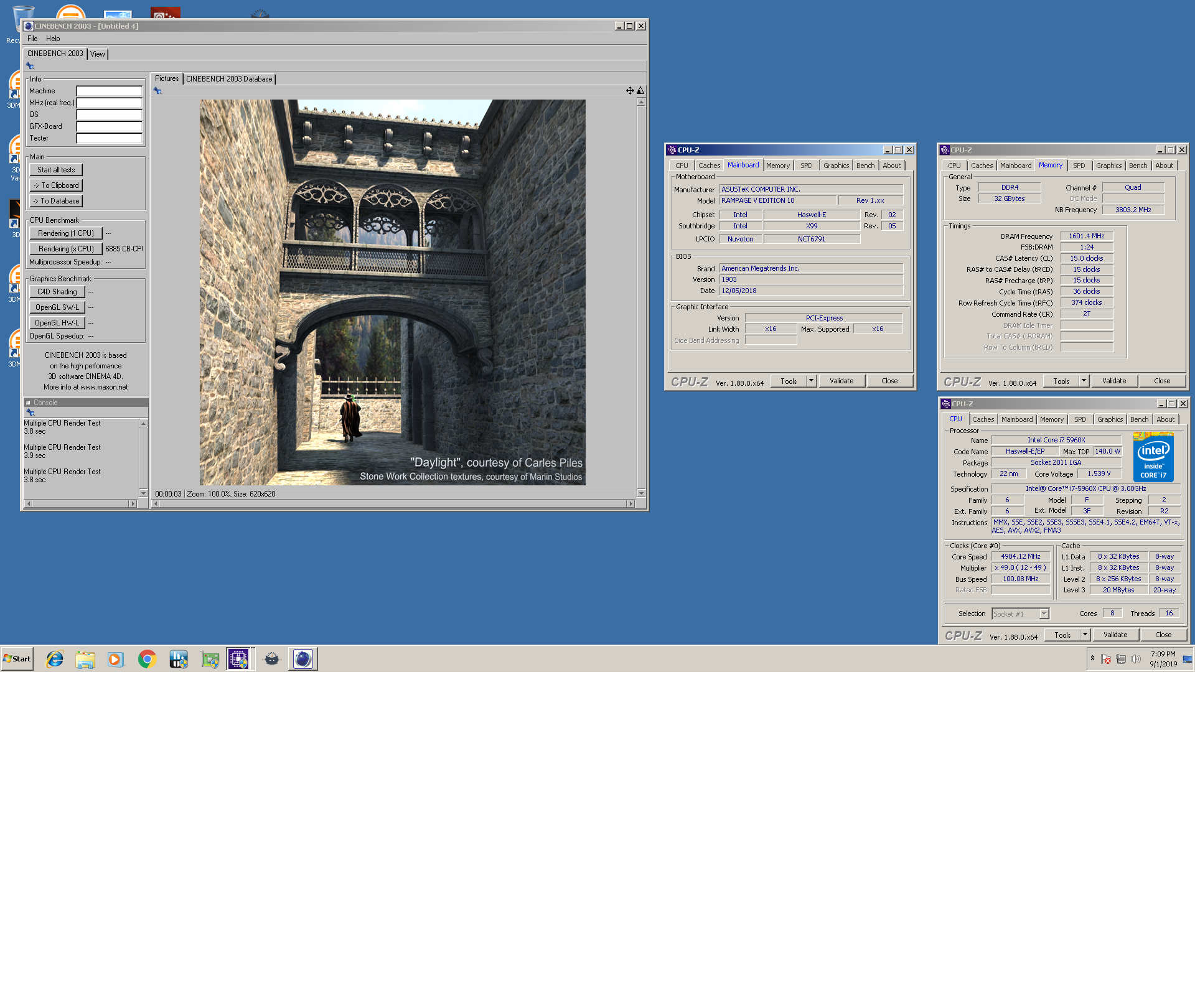
Task: Open Windows Explorer folder icon in taskbar
Action: [85, 659]
